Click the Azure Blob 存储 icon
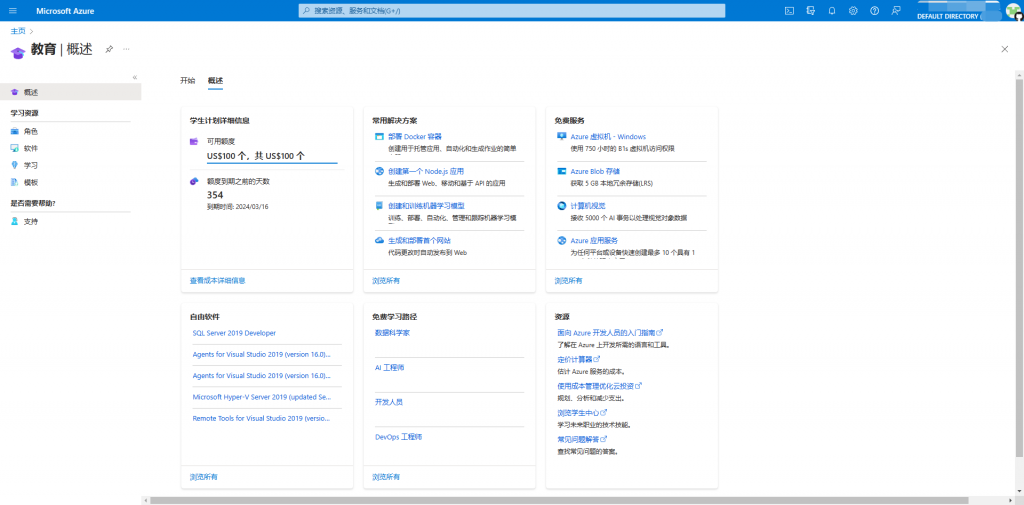Viewport: 1024px width, 505px height. pyautogui.click(x=561, y=171)
